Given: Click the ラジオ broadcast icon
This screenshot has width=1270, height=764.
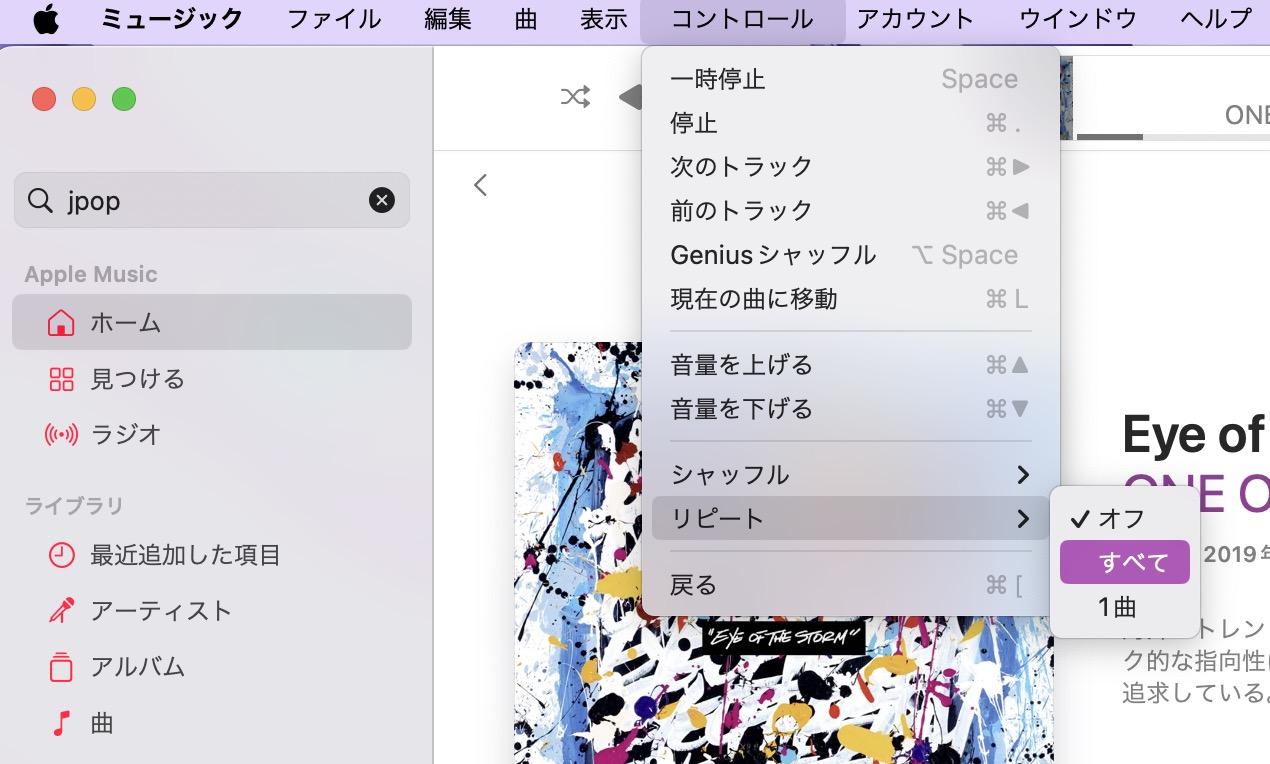Looking at the screenshot, I should tap(61, 435).
